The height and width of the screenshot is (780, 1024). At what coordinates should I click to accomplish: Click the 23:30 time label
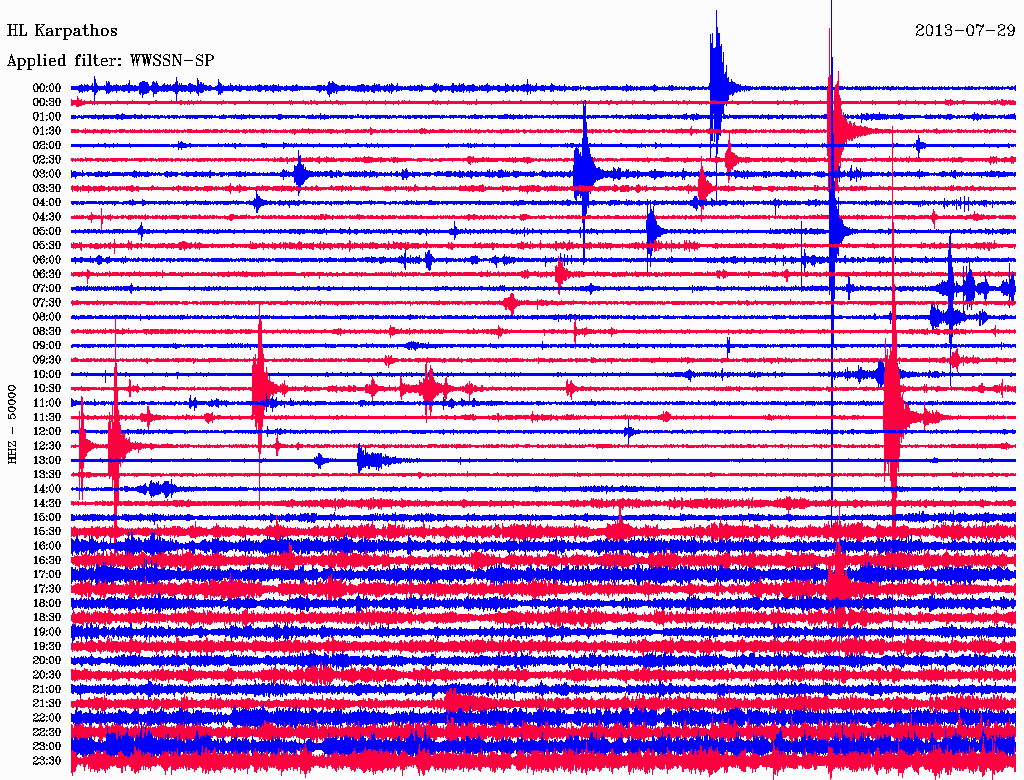coord(47,760)
